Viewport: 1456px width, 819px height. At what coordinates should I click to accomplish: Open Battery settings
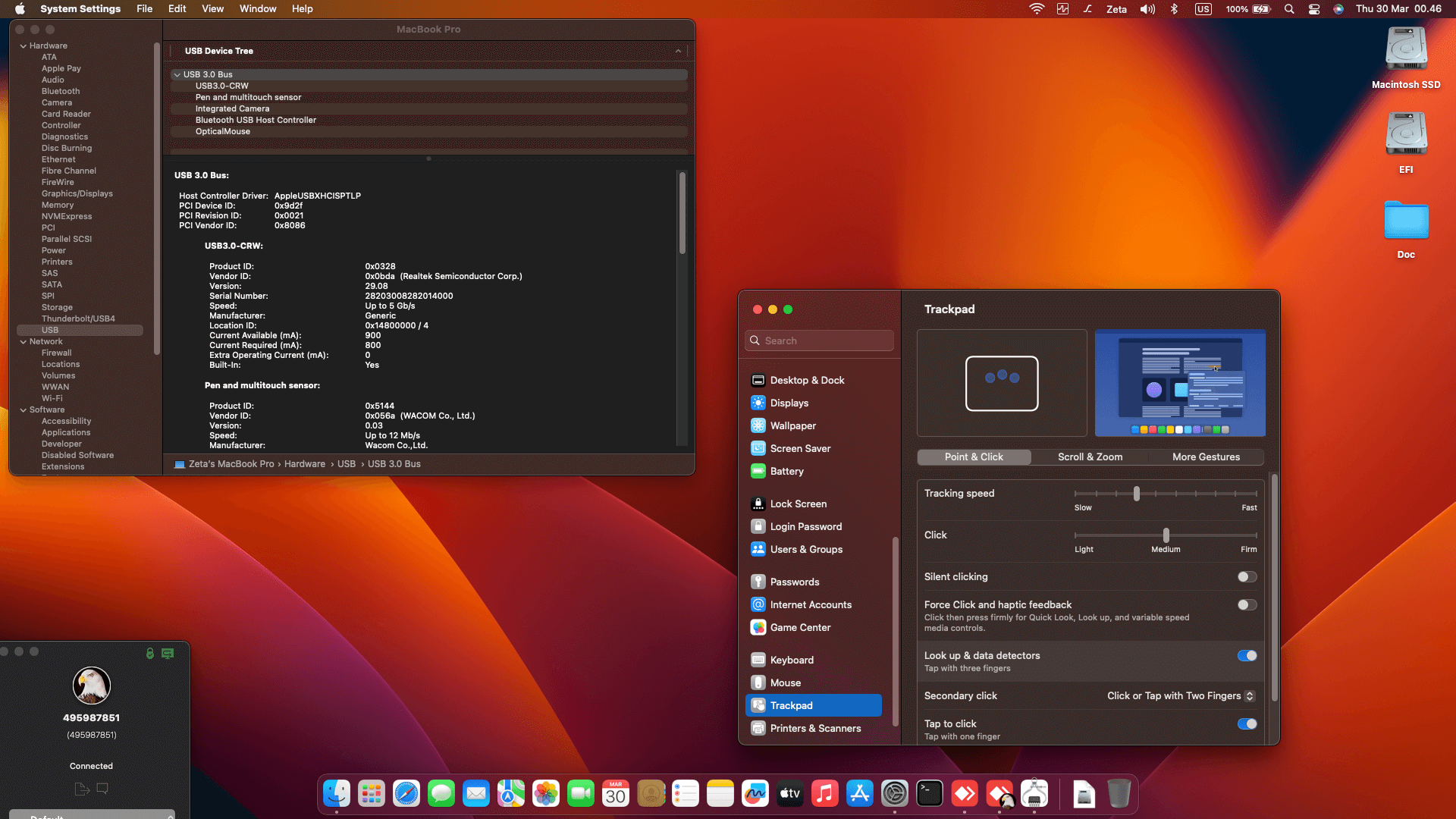(786, 471)
